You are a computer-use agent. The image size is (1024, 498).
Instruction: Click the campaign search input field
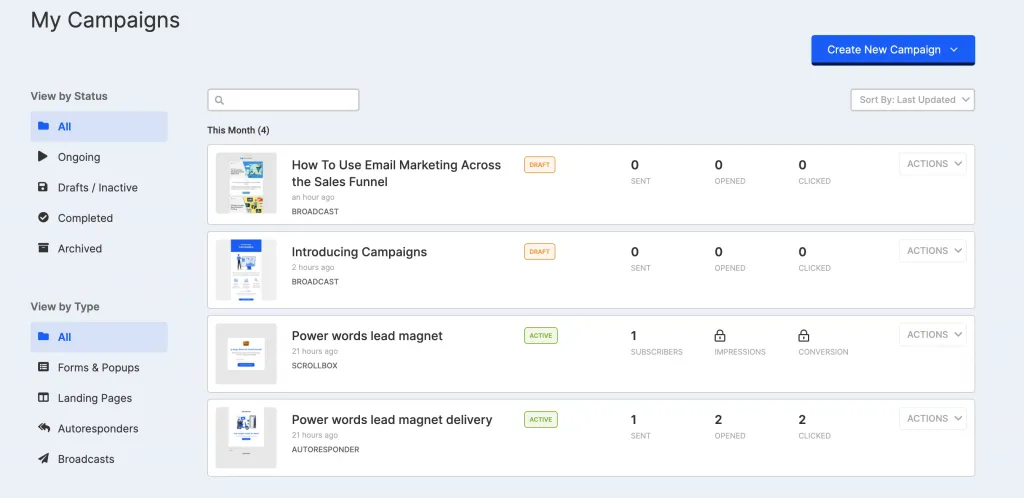tap(283, 100)
